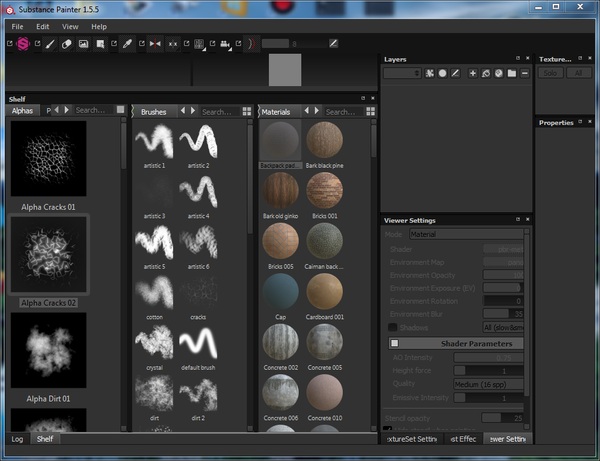The height and width of the screenshot is (461, 600).
Task: Switch to the Log tab
Action: (17, 438)
